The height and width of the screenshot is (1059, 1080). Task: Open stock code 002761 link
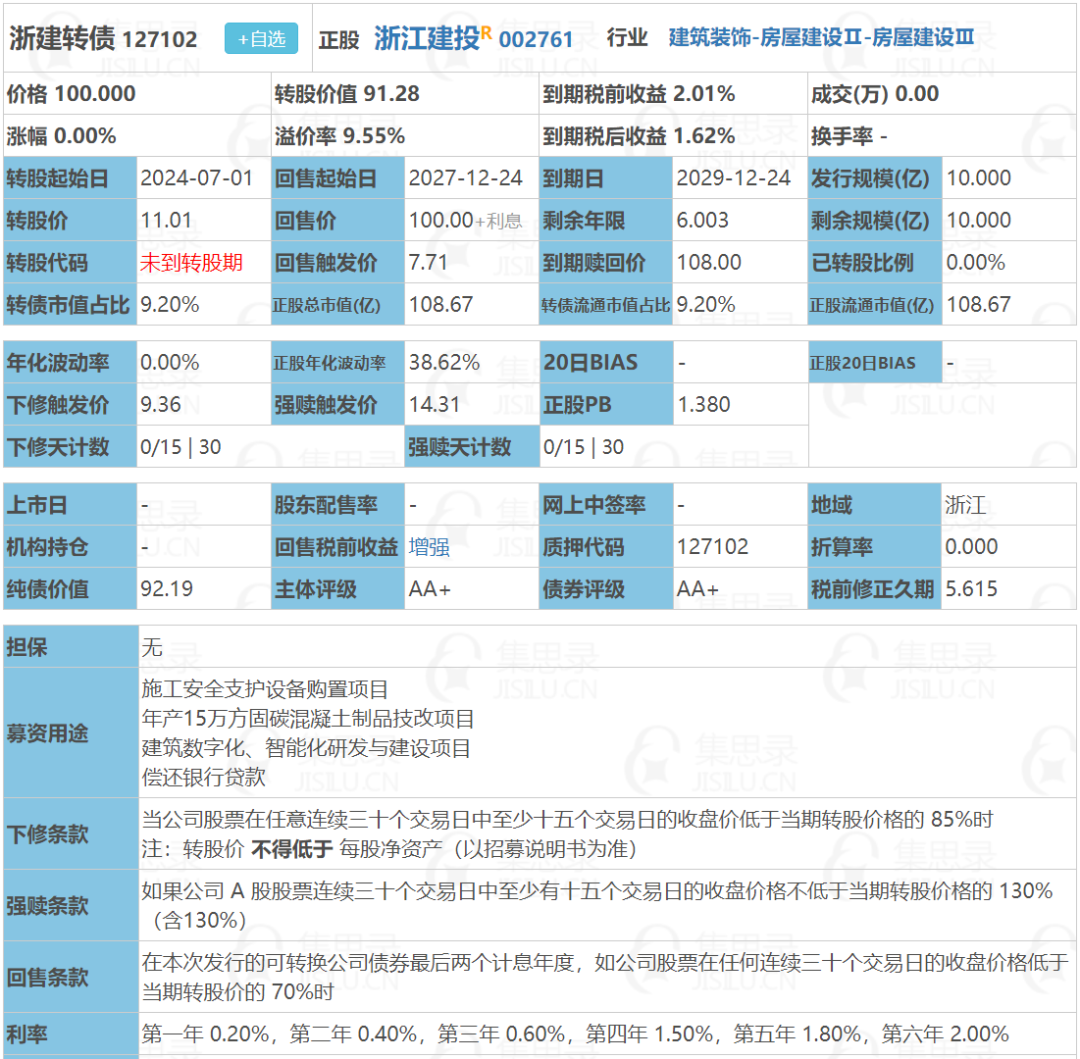[x=535, y=40]
